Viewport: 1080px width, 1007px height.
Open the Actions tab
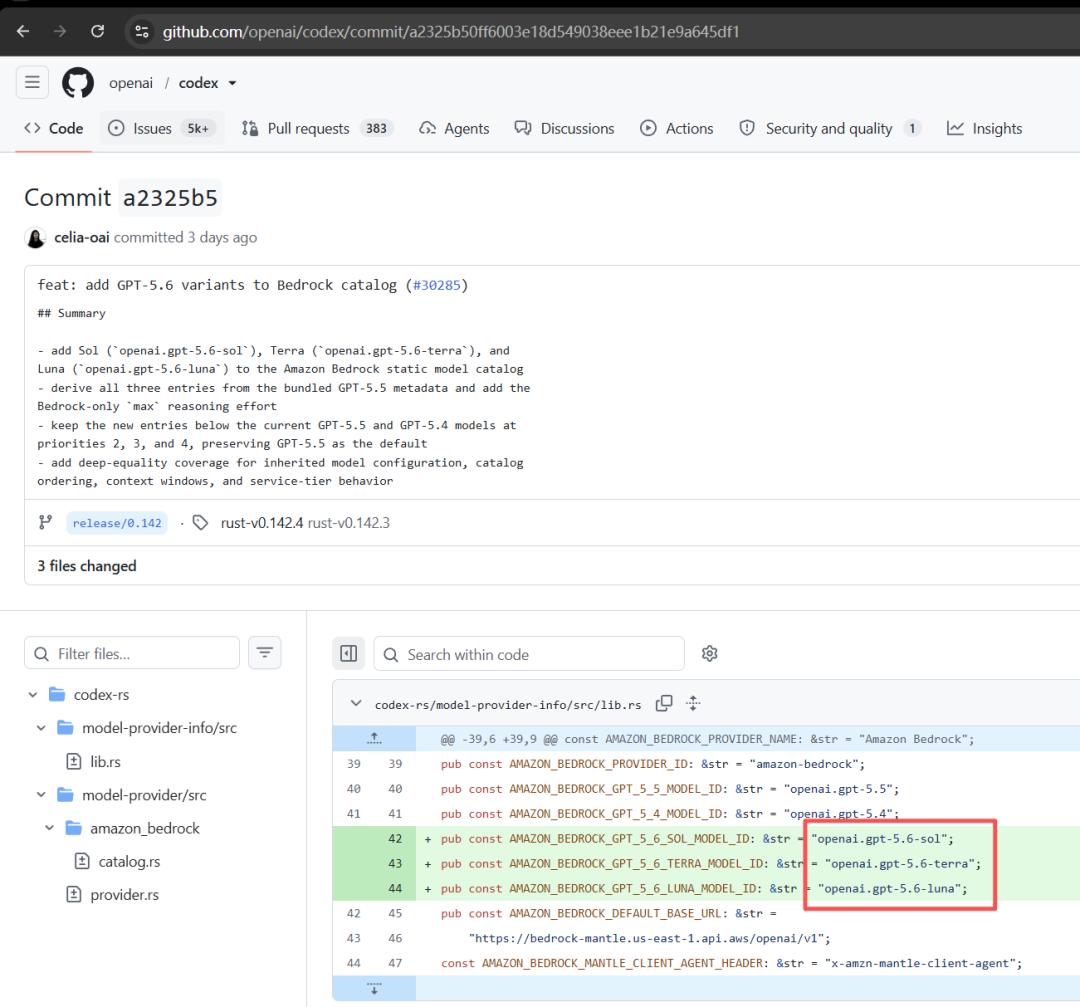[x=676, y=128]
